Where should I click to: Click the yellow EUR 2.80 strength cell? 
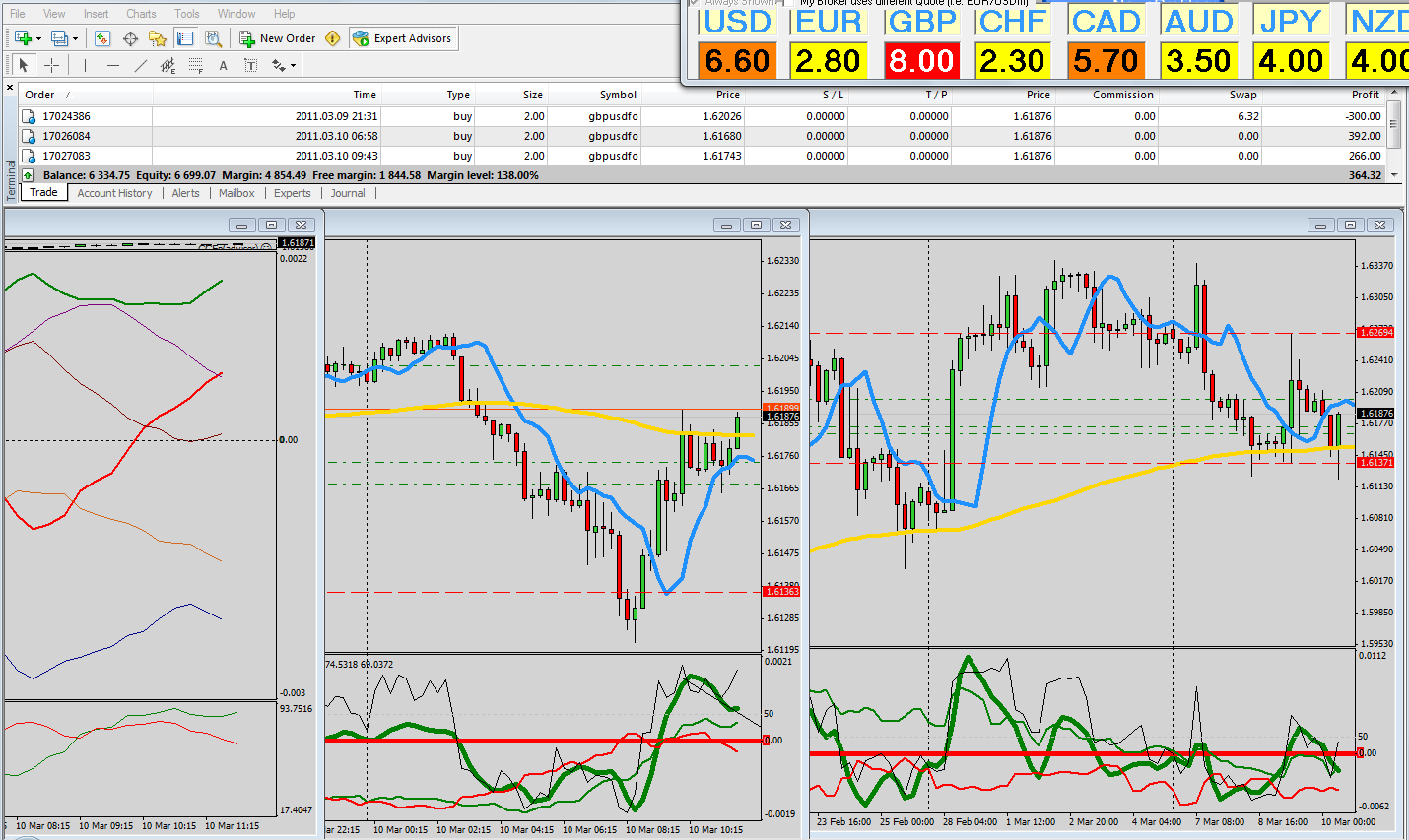[829, 61]
